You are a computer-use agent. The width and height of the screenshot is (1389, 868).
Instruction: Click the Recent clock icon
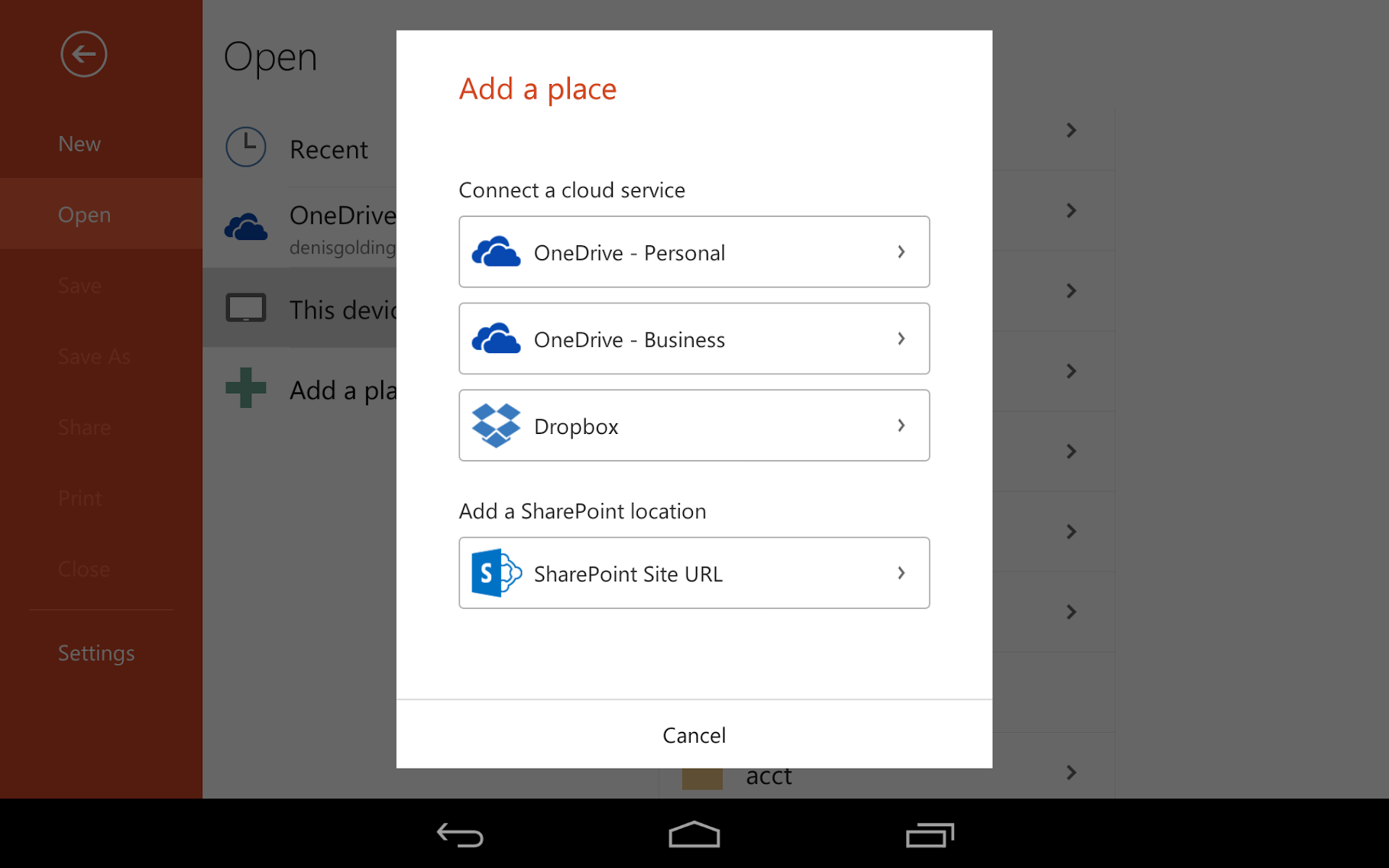click(x=246, y=147)
